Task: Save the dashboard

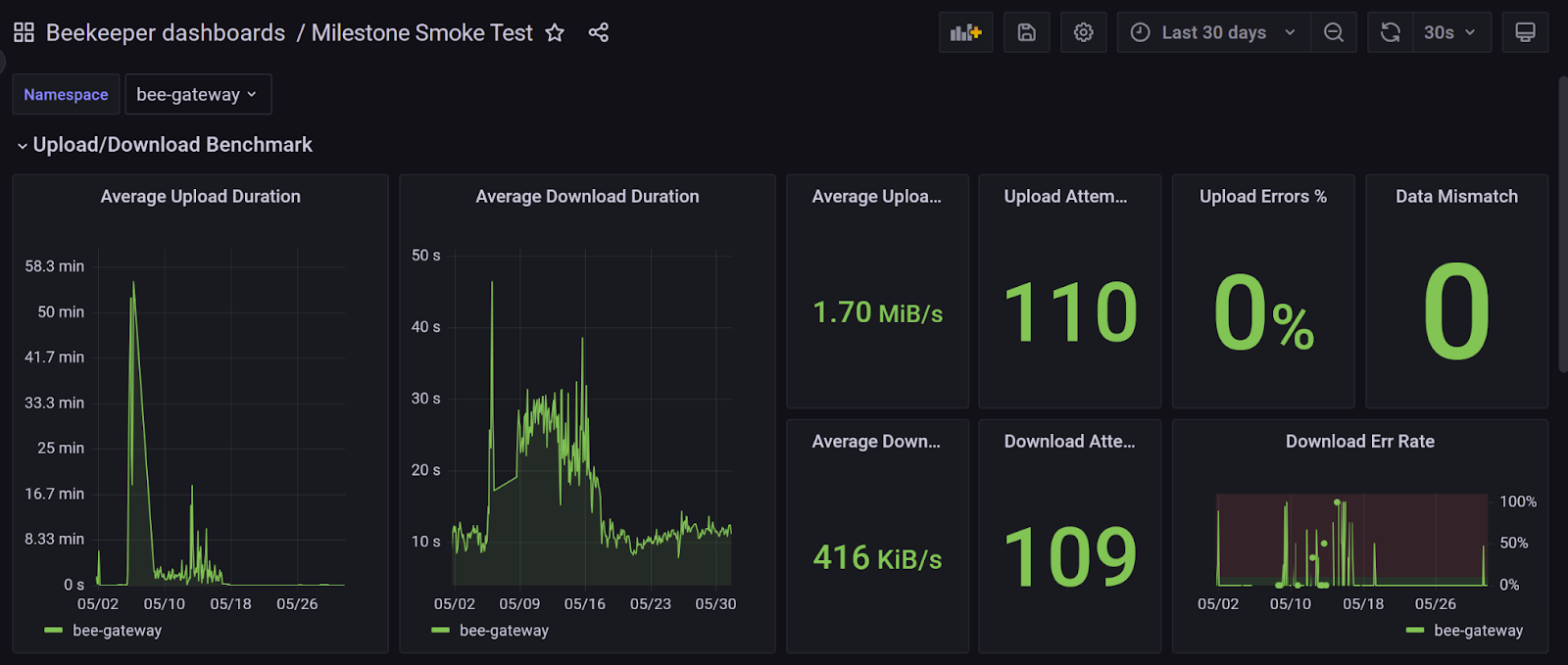Action: 1026,32
